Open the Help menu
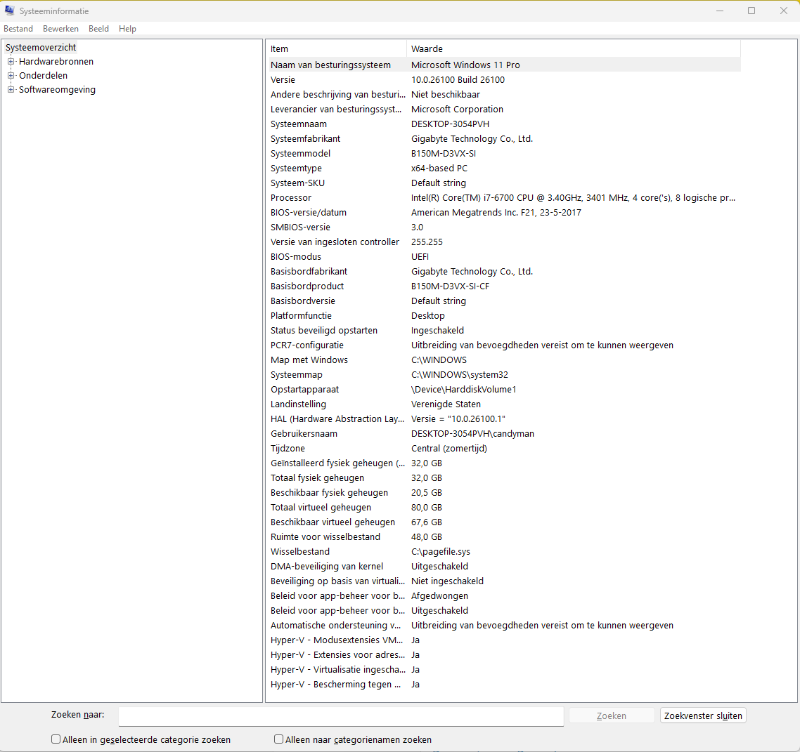Viewport: 800px width, 752px height. pyautogui.click(x=128, y=29)
